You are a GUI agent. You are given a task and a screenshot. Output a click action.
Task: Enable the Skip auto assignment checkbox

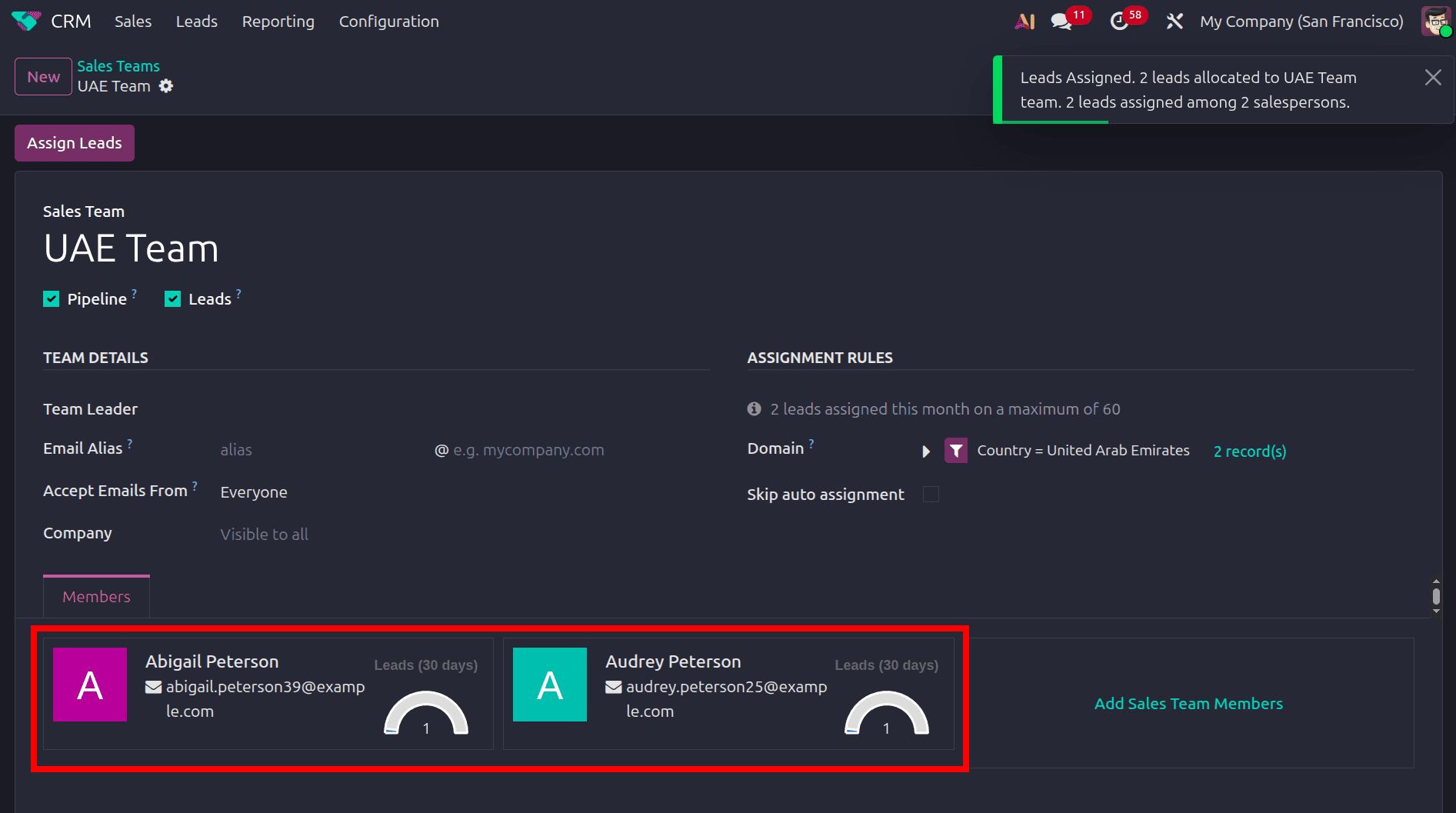pos(931,495)
